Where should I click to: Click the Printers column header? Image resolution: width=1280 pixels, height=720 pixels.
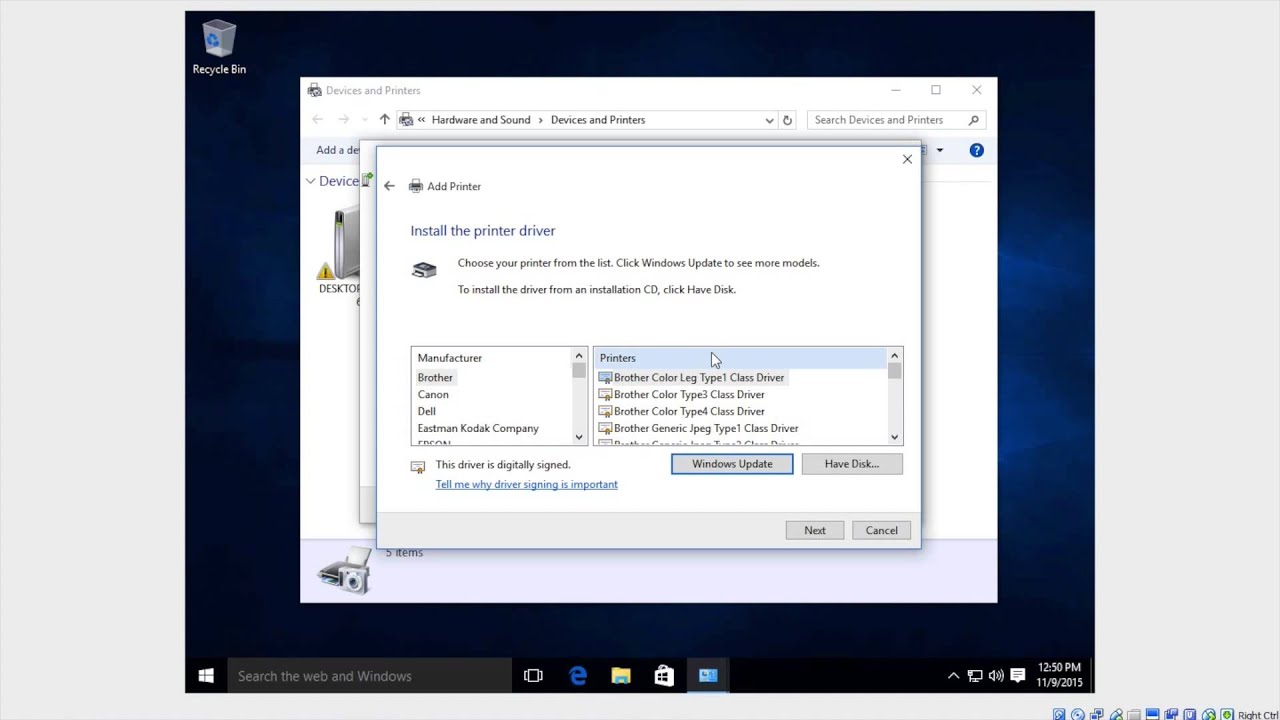click(x=739, y=358)
